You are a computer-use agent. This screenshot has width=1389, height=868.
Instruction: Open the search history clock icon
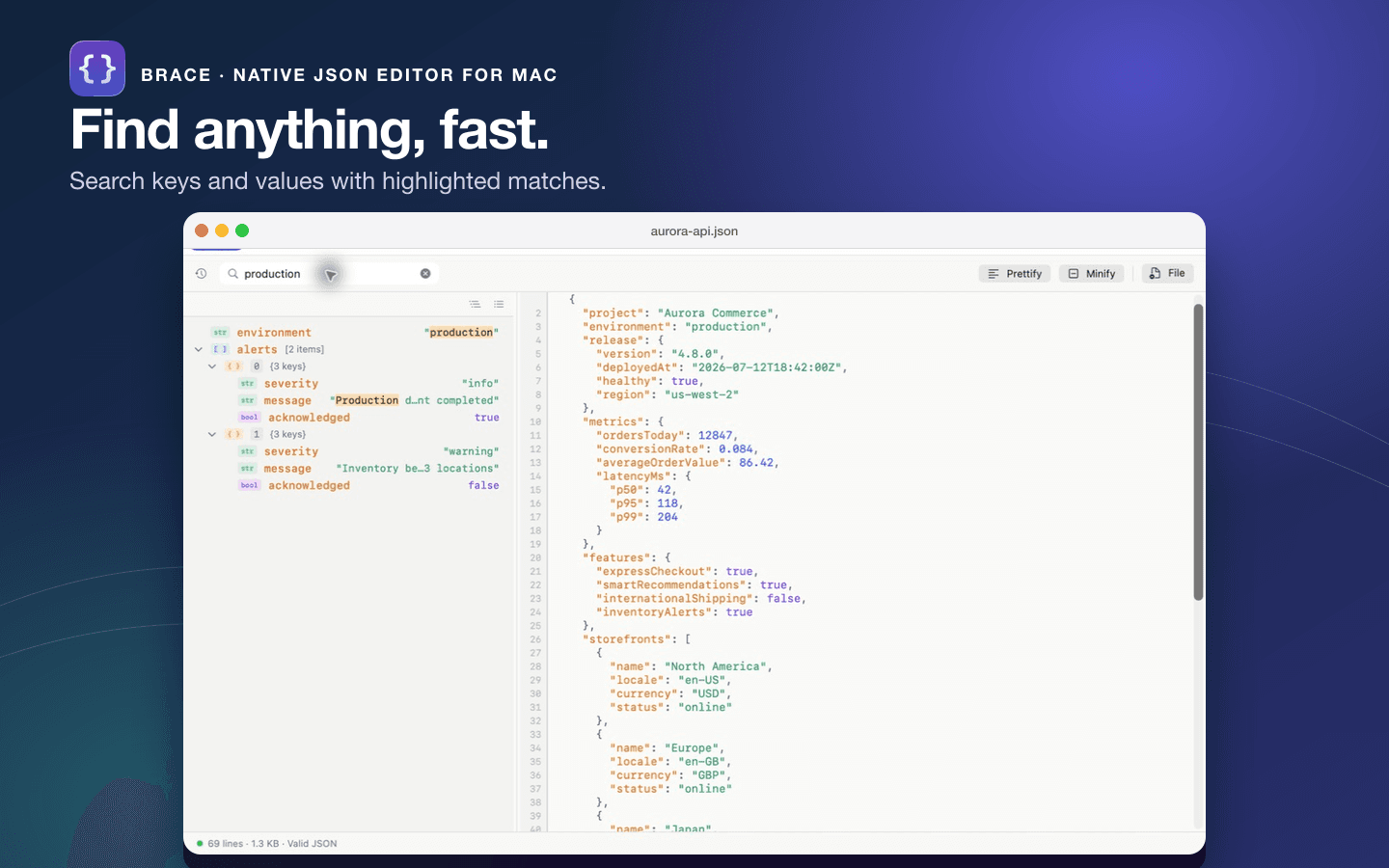point(201,274)
